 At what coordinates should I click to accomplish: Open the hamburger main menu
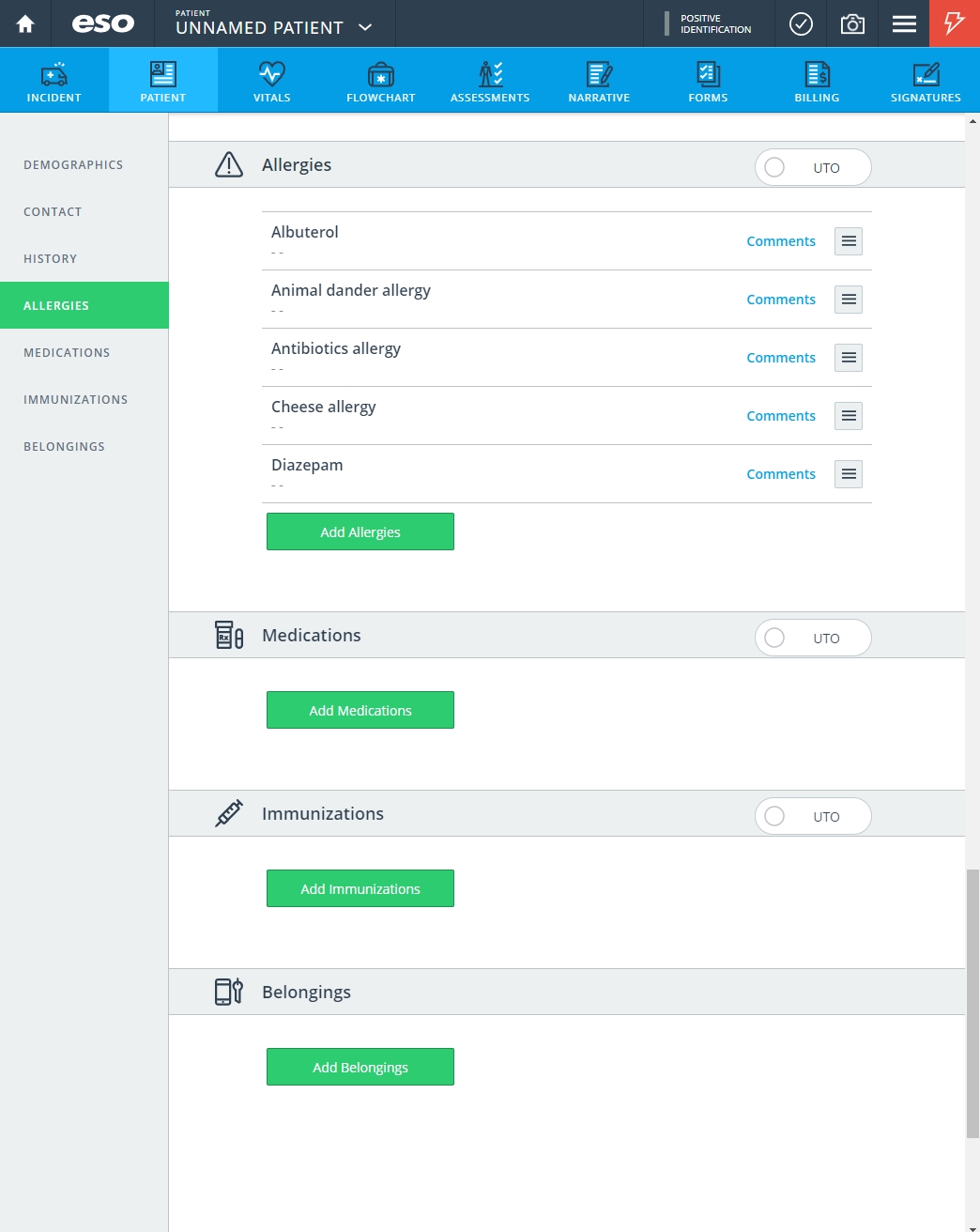(904, 23)
